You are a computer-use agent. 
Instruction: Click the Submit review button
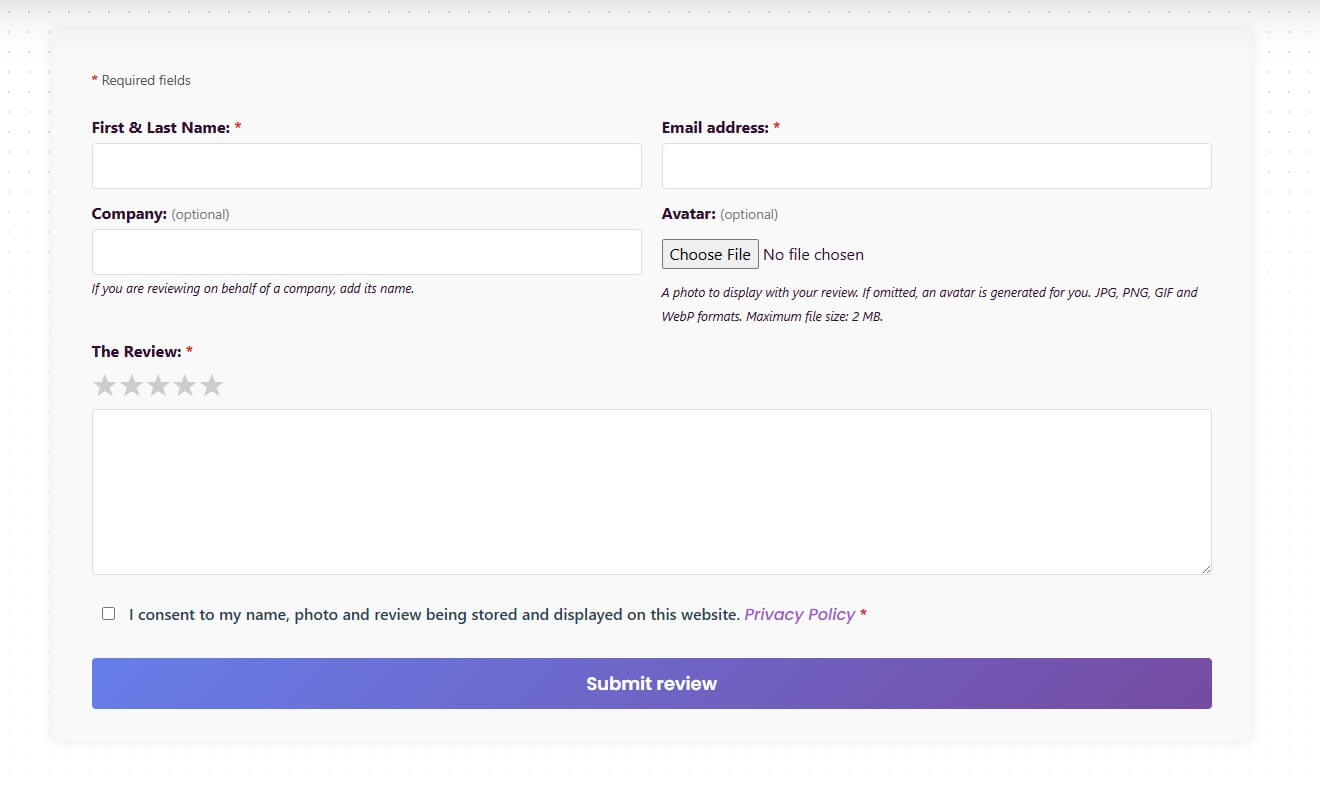(x=652, y=683)
